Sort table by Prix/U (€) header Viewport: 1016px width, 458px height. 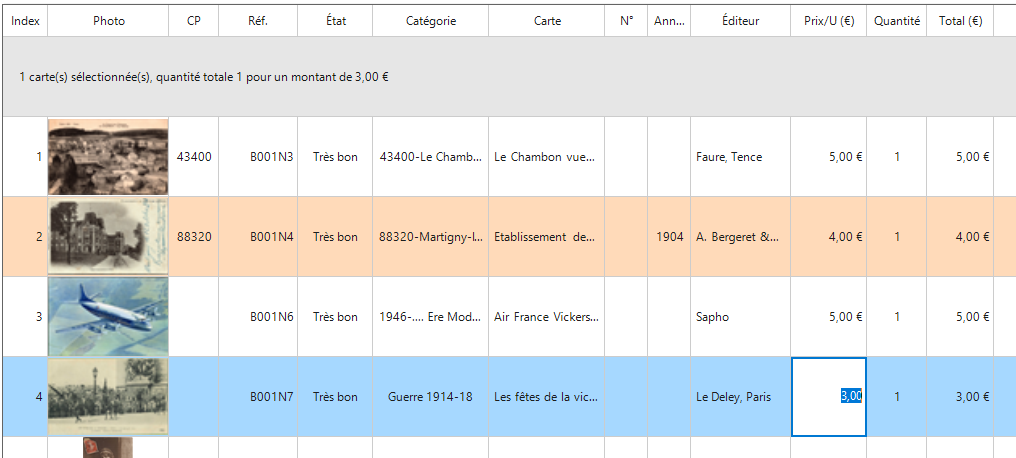coord(828,21)
